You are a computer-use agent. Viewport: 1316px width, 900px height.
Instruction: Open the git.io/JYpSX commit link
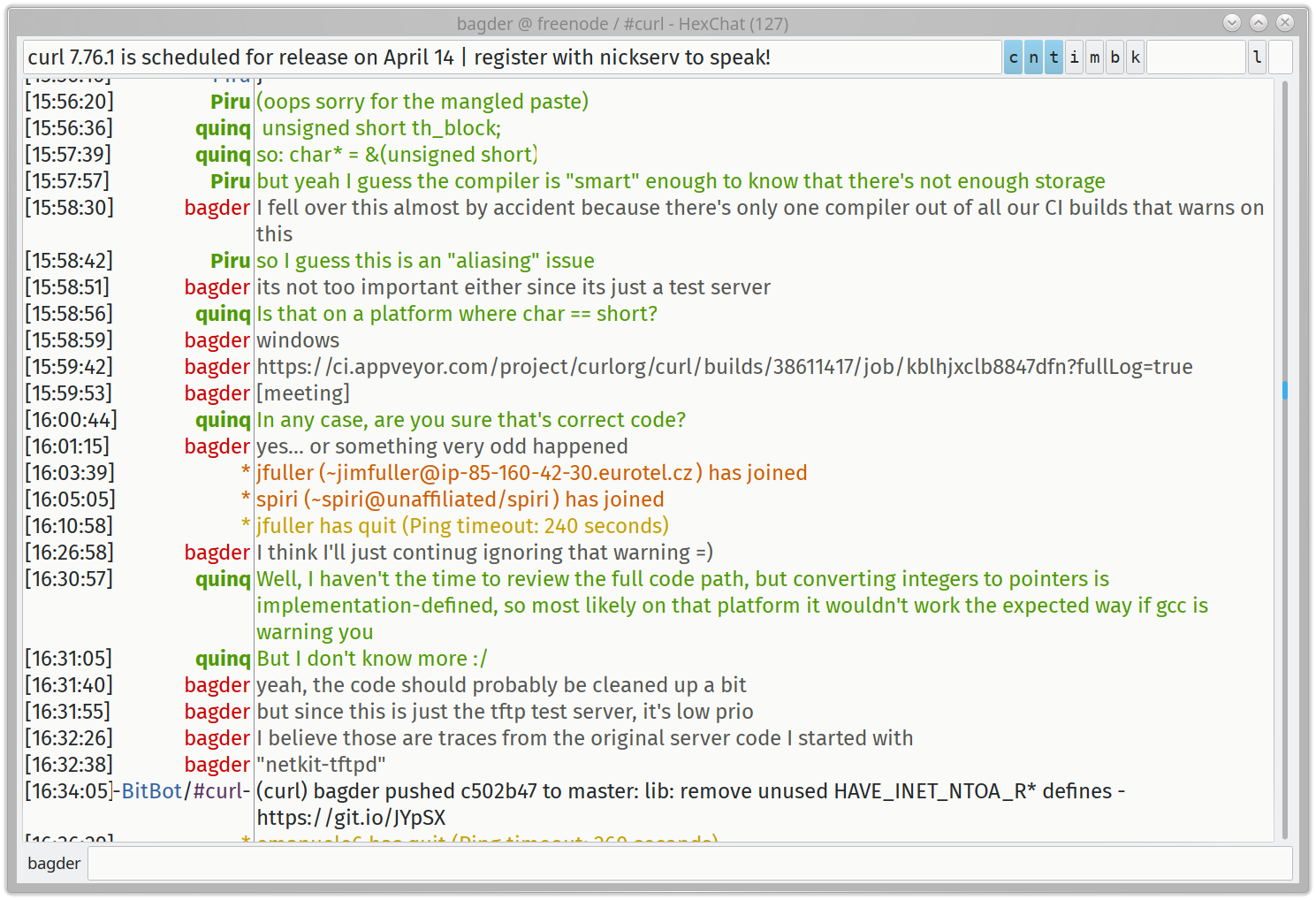(x=351, y=818)
